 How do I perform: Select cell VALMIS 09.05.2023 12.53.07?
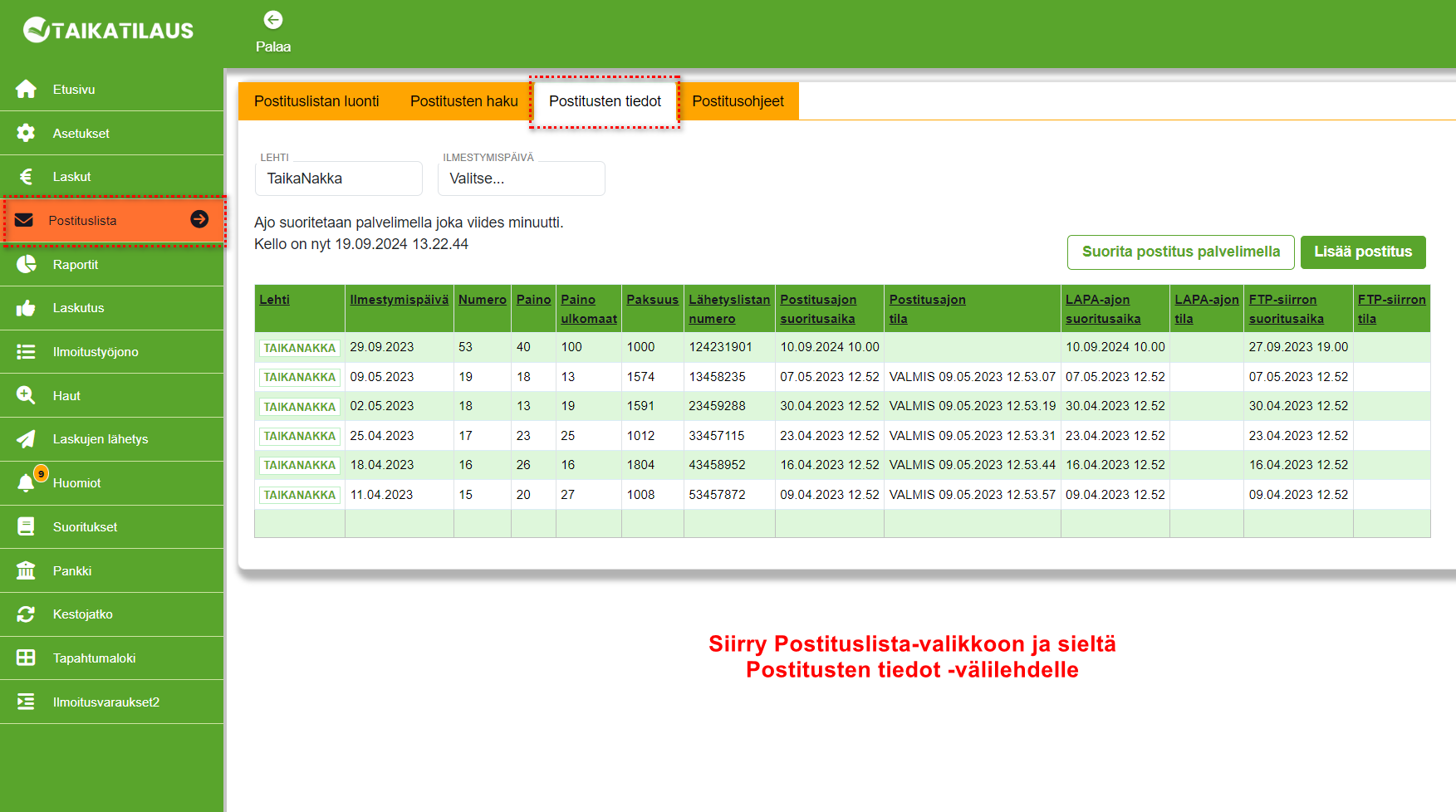973,377
